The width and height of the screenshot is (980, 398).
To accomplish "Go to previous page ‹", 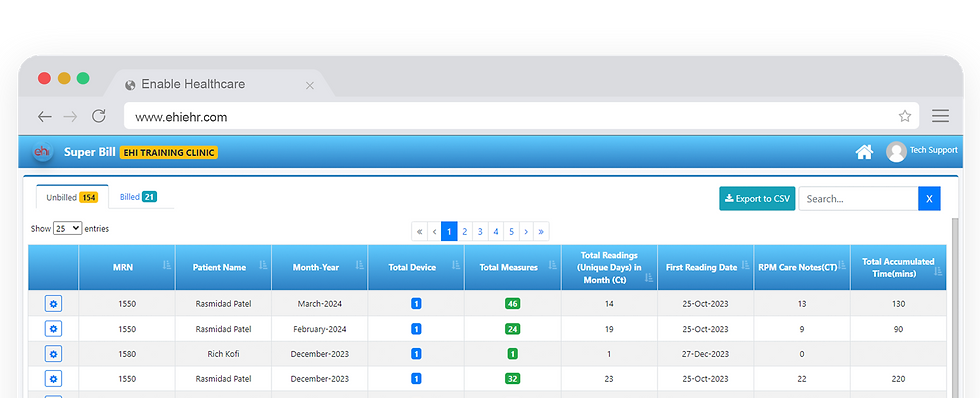I will 434,231.
